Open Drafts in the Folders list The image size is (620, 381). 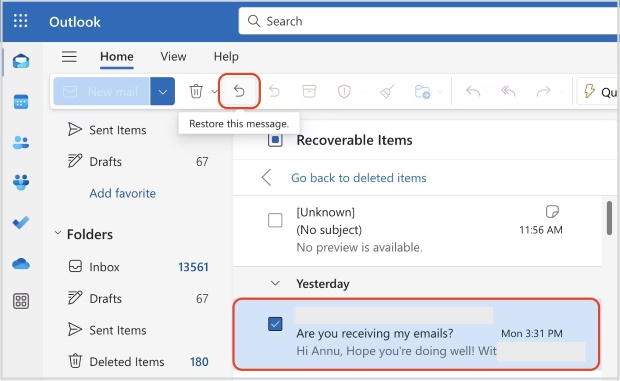coord(138,298)
